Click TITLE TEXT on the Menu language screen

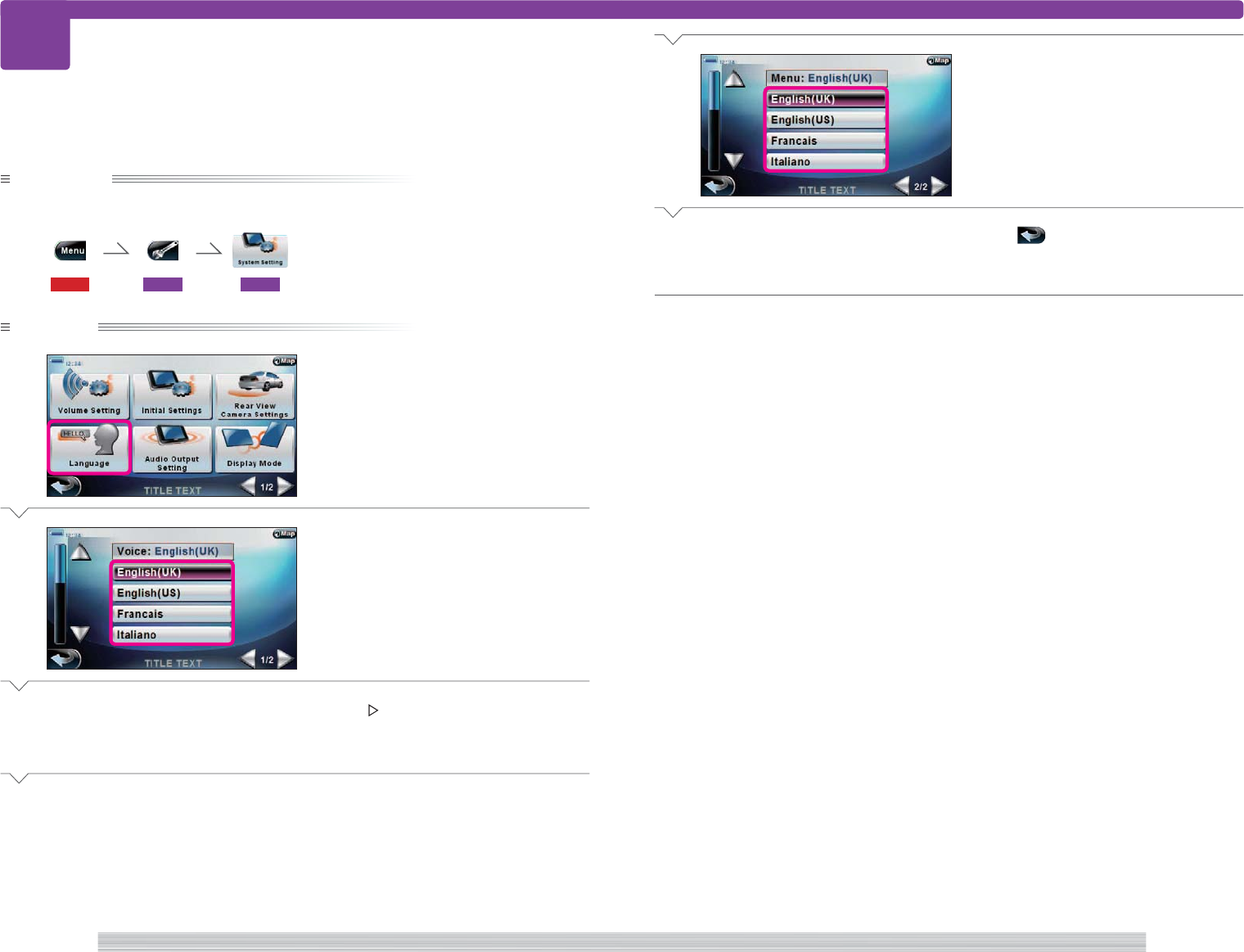(x=827, y=190)
